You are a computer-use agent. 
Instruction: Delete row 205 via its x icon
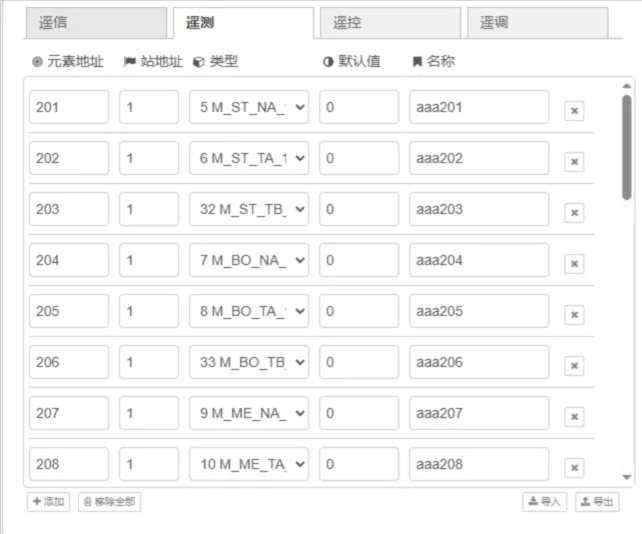(574, 315)
